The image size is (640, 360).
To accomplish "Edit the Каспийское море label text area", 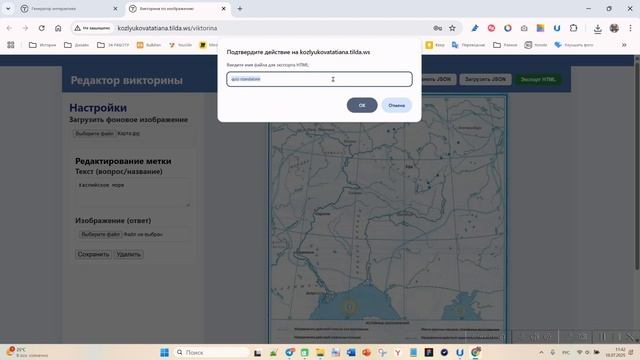I will (x=133, y=193).
